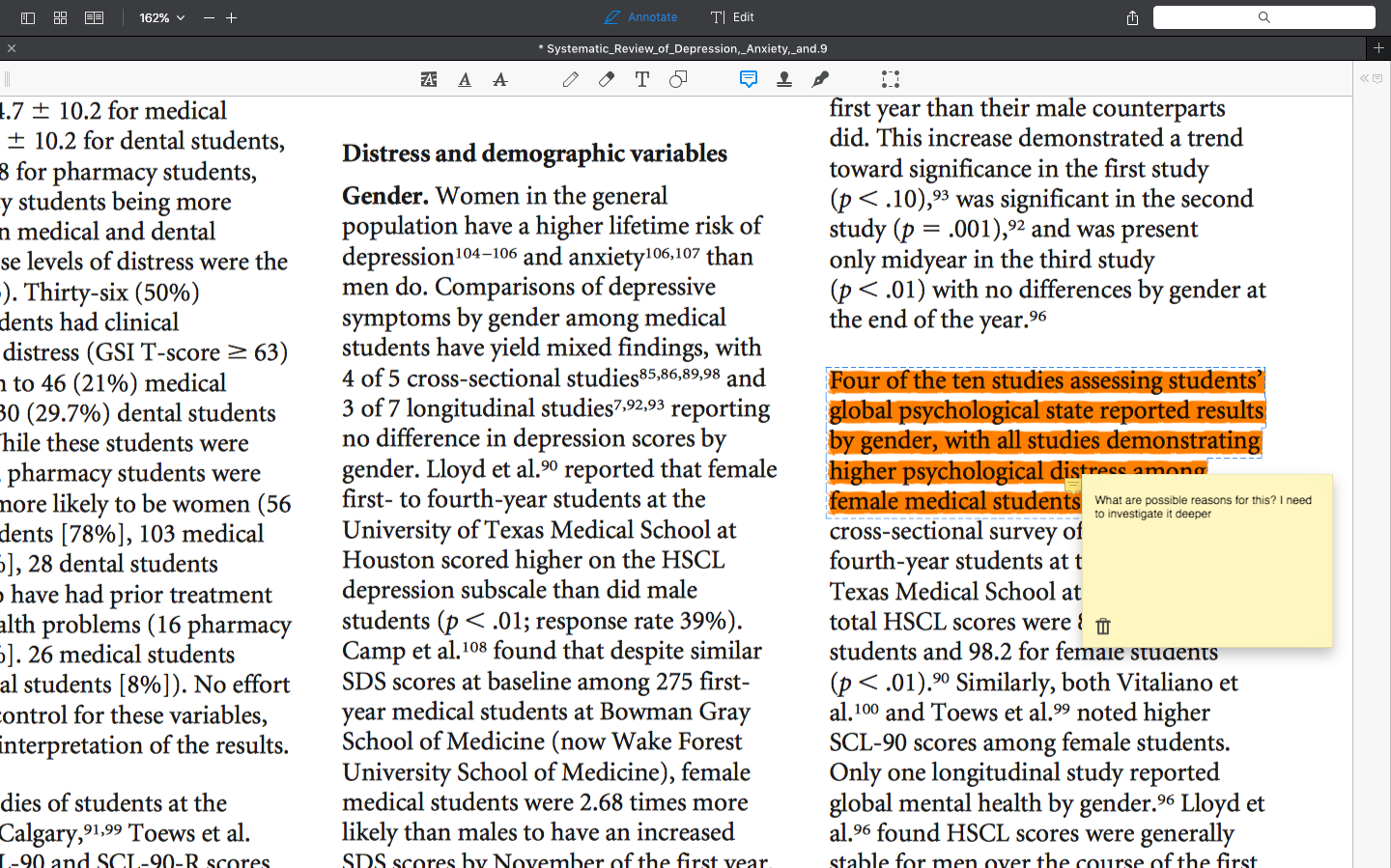Viewport: 1391px width, 868px height.
Task: Switch to Edit mode
Action: (x=732, y=17)
